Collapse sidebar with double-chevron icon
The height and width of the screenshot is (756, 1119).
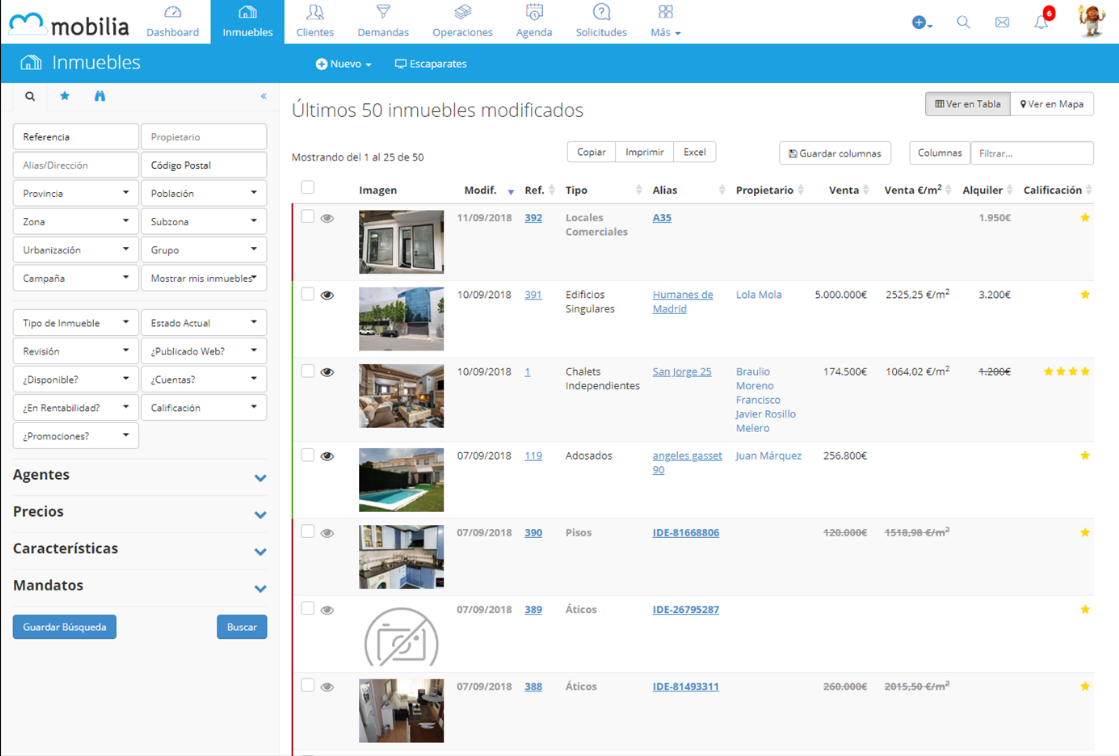pyautogui.click(x=263, y=96)
